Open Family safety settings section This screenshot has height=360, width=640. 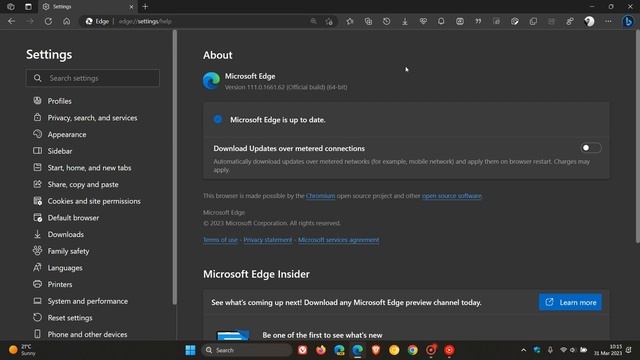61,251
